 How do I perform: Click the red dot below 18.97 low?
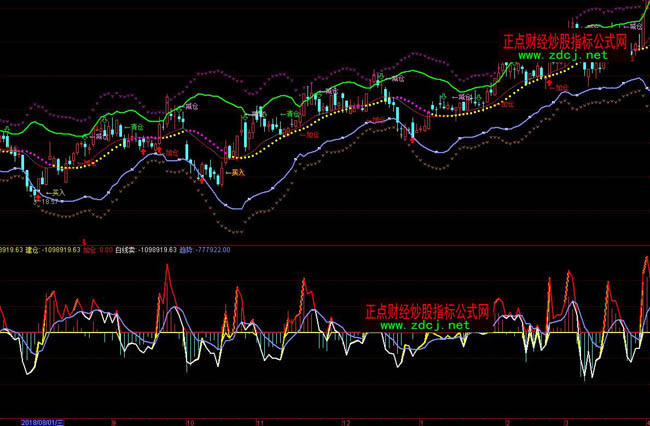[37, 199]
